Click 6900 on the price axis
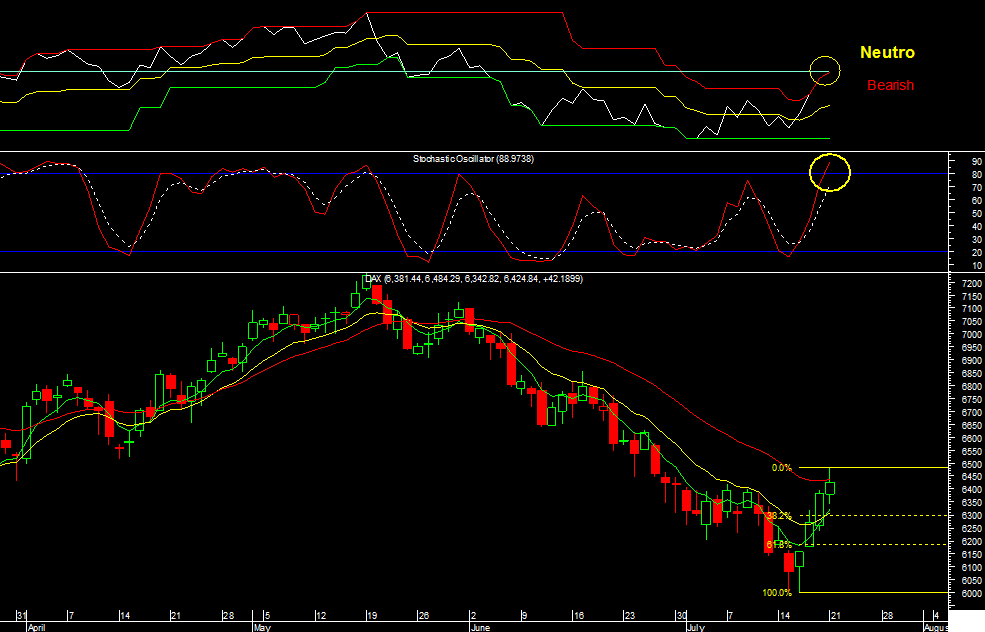This screenshot has width=985, height=632. click(x=971, y=361)
